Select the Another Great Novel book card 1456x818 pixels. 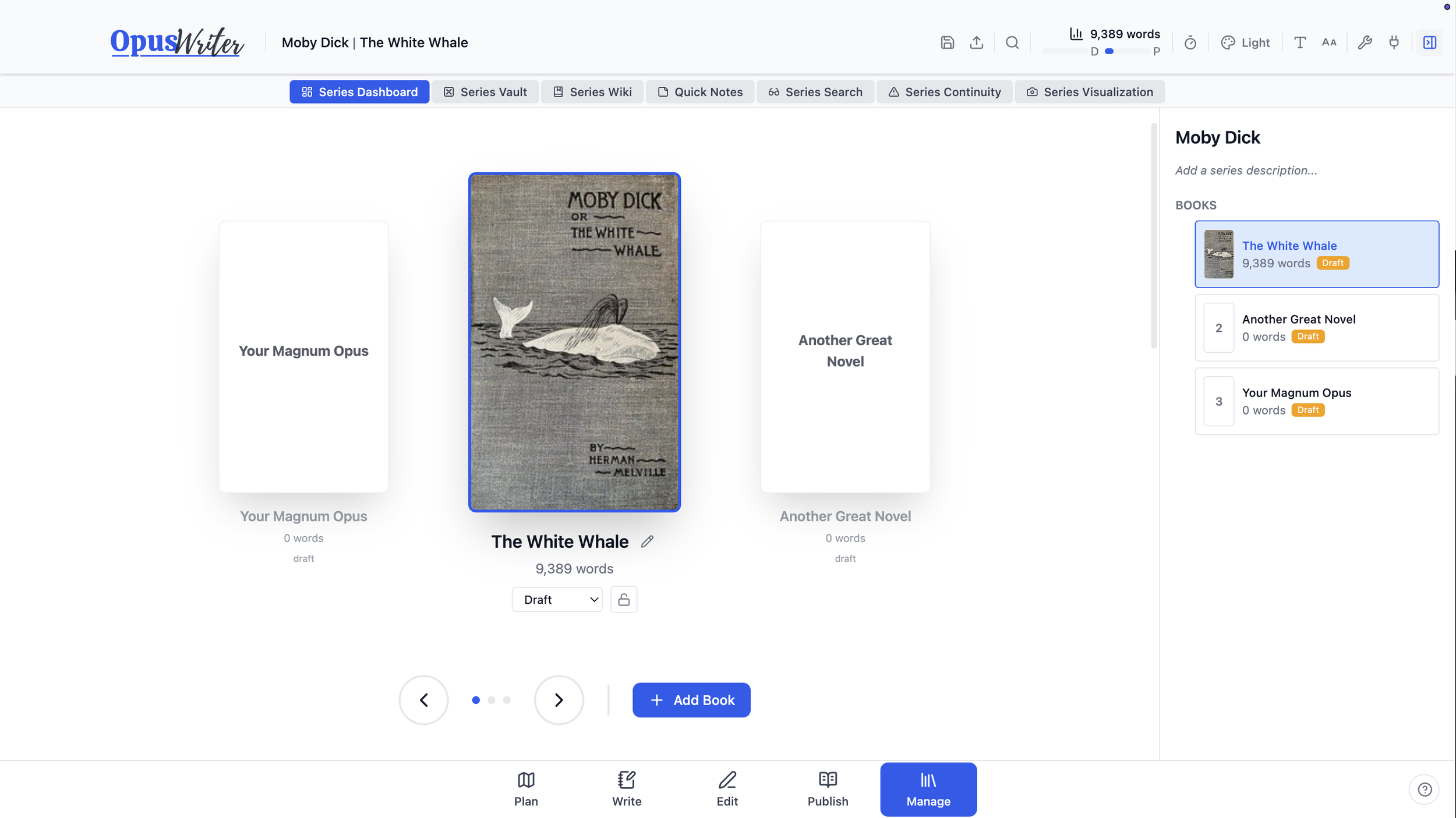click(x=845, y=357)
